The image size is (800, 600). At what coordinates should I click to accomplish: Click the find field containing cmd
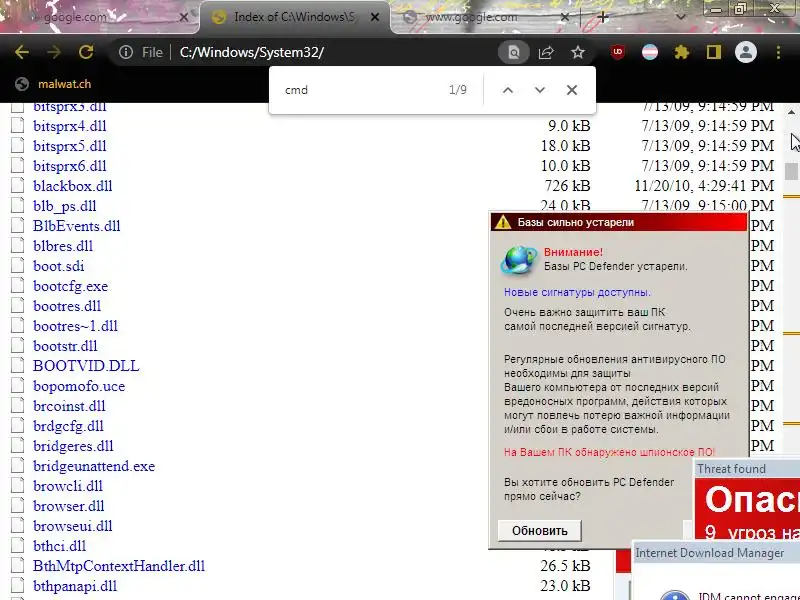tap(360, 90)
